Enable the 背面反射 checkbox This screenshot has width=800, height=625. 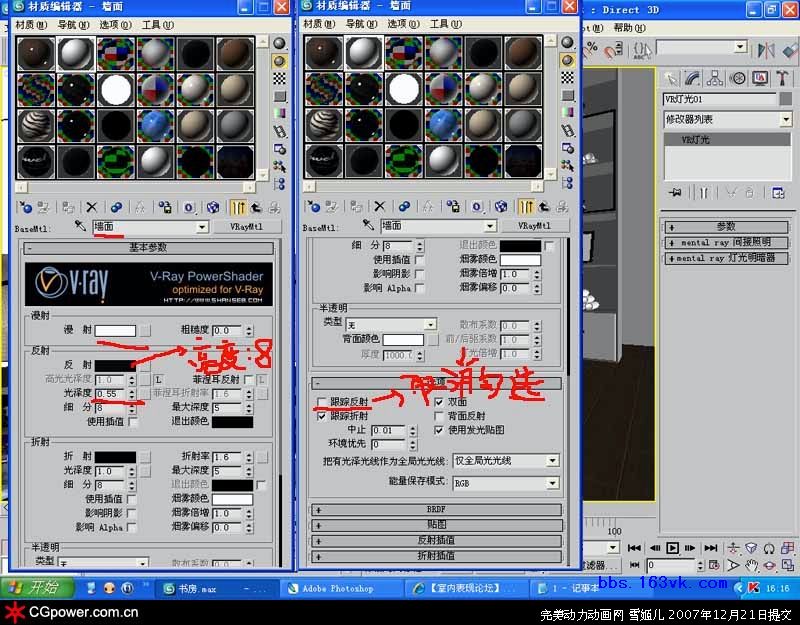click(x=439, y=416)
